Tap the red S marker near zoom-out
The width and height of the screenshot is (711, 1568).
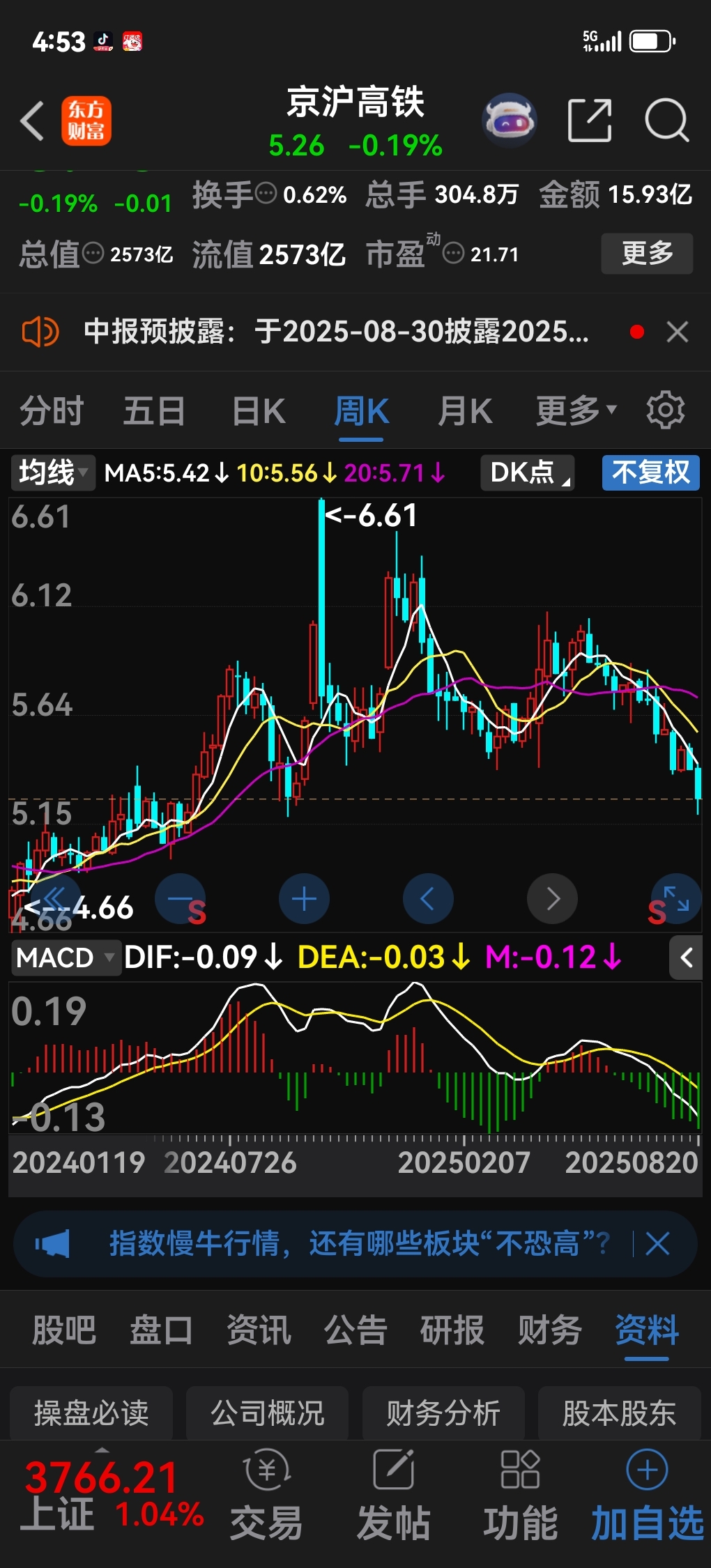coord(197,912)
